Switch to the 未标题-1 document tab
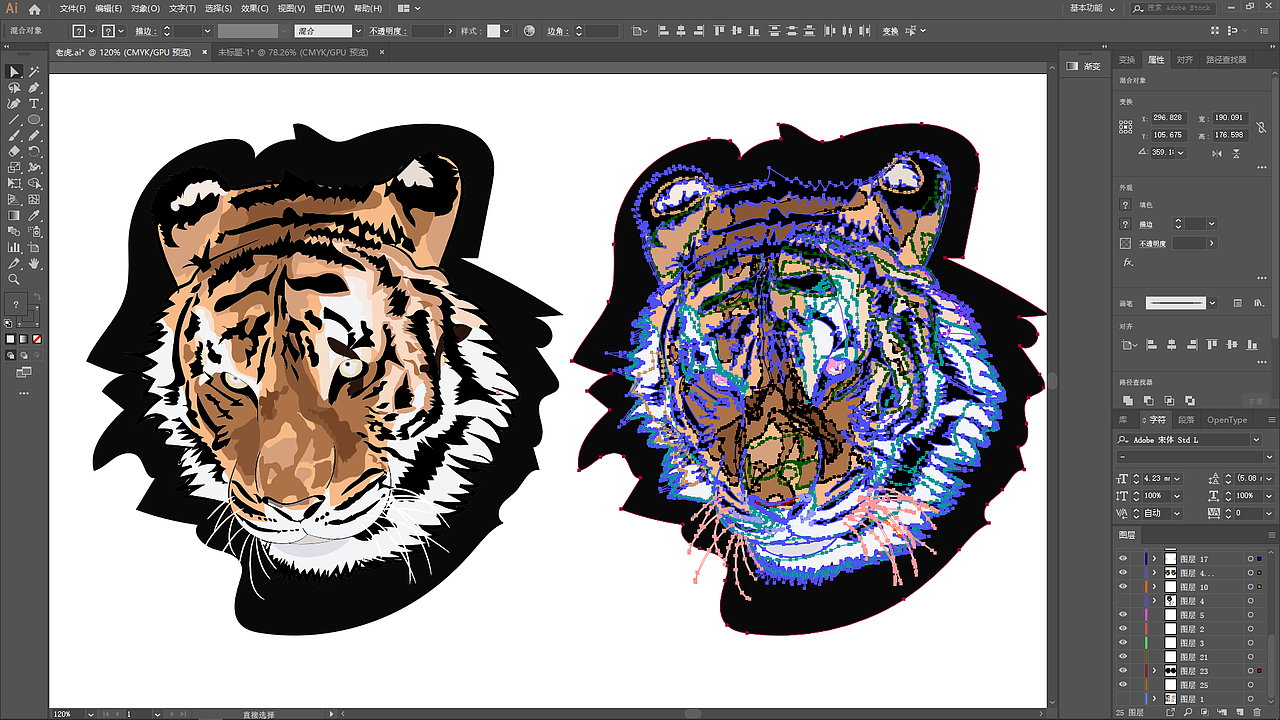1280x720 pixels. click(294, 52)
